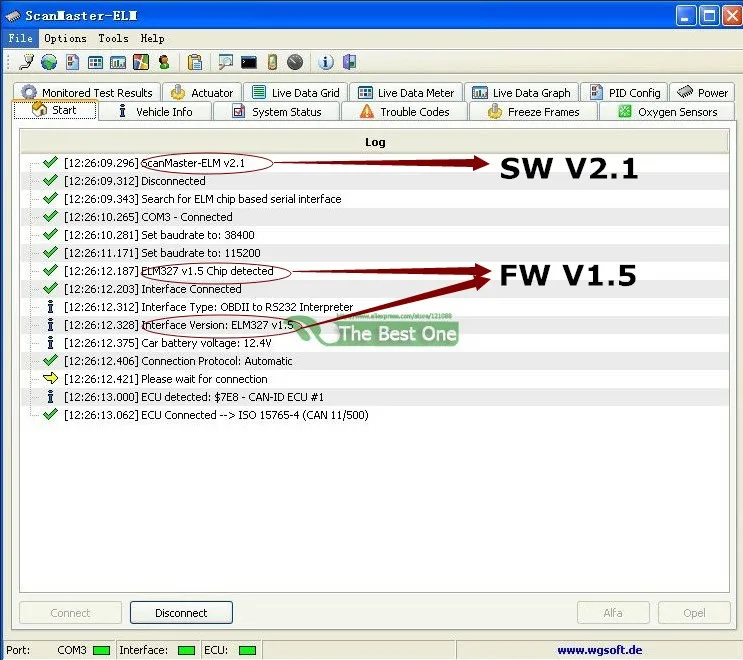Viewport: 743px width, 660px height.
Task: Open the Live Data Grid tab
Action: tap(296, 92)
